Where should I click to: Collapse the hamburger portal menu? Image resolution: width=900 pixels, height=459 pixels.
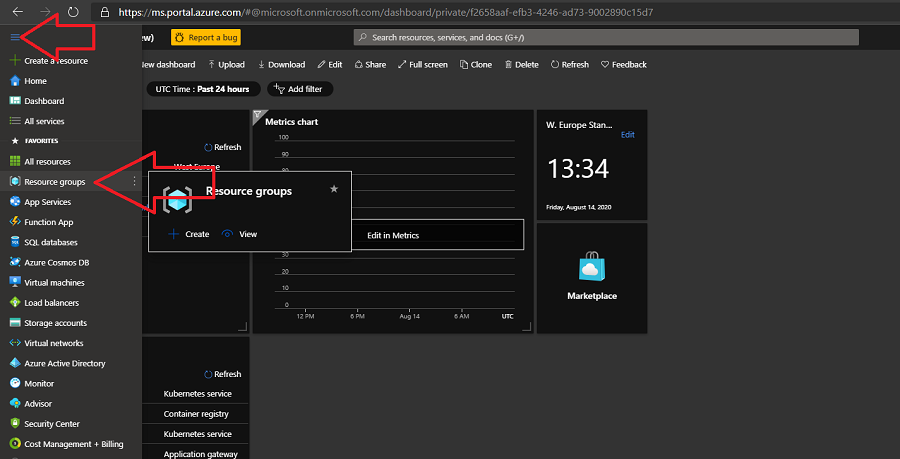click(15, 37)
